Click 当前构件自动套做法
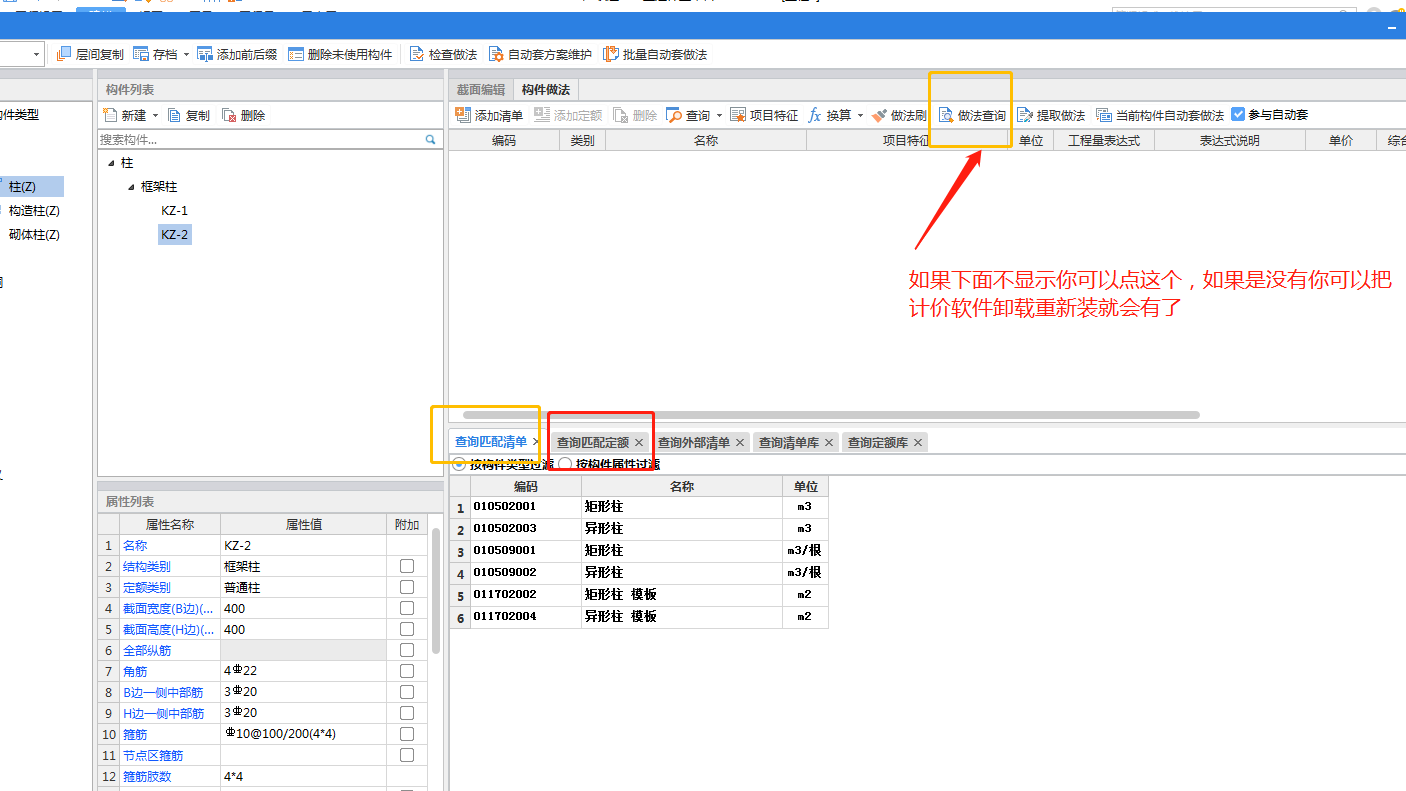Image resolution: width=1406 pixels, height=791 pixels. (x=1160, y=115)
